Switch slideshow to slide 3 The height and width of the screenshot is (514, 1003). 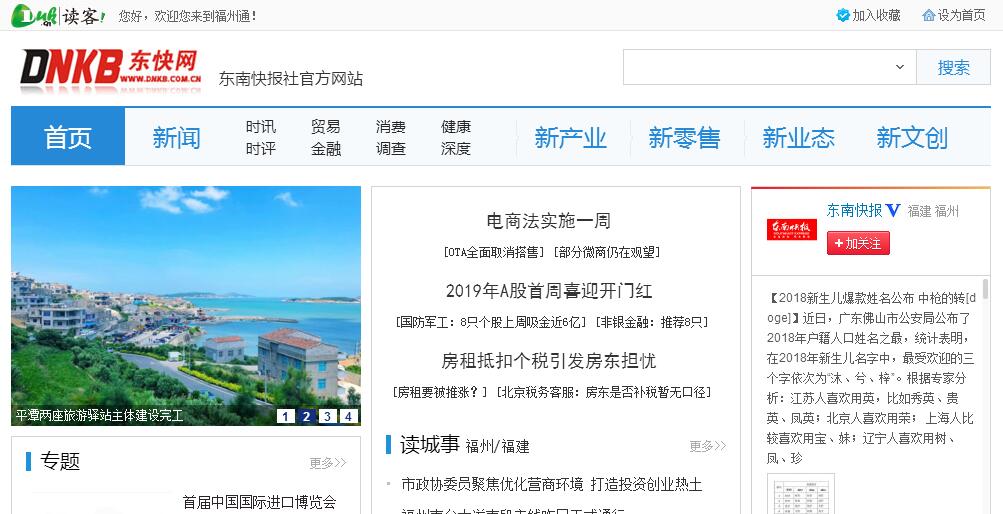pos(328,416)
